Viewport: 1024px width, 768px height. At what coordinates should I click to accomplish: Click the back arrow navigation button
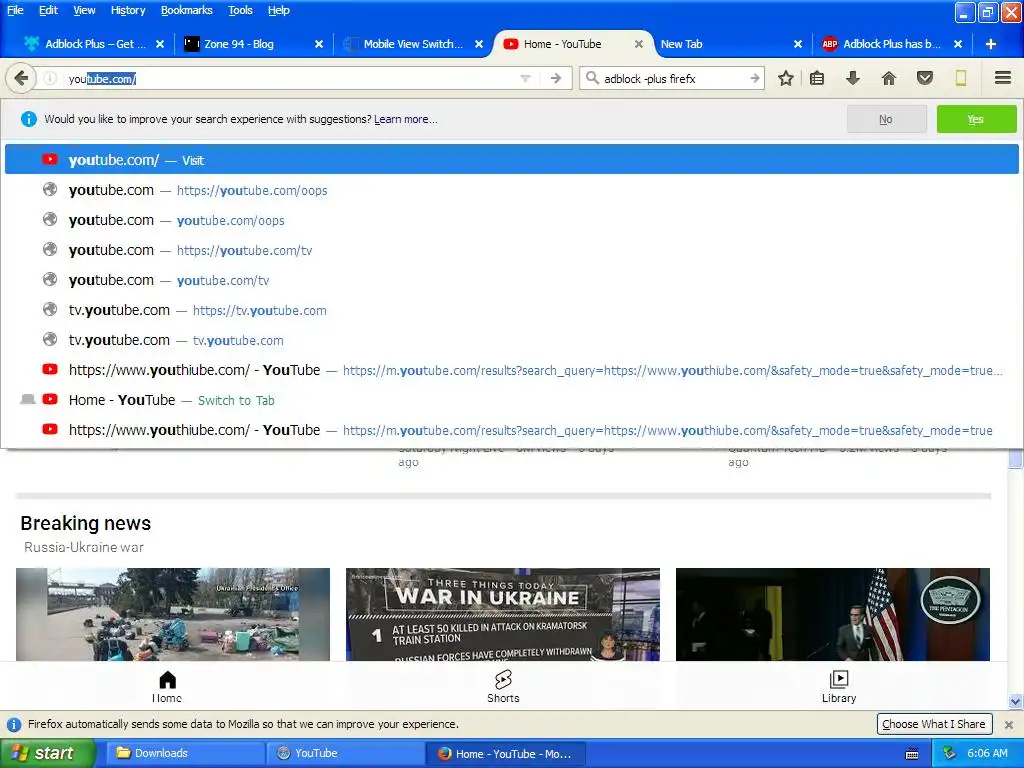point(21,78)
